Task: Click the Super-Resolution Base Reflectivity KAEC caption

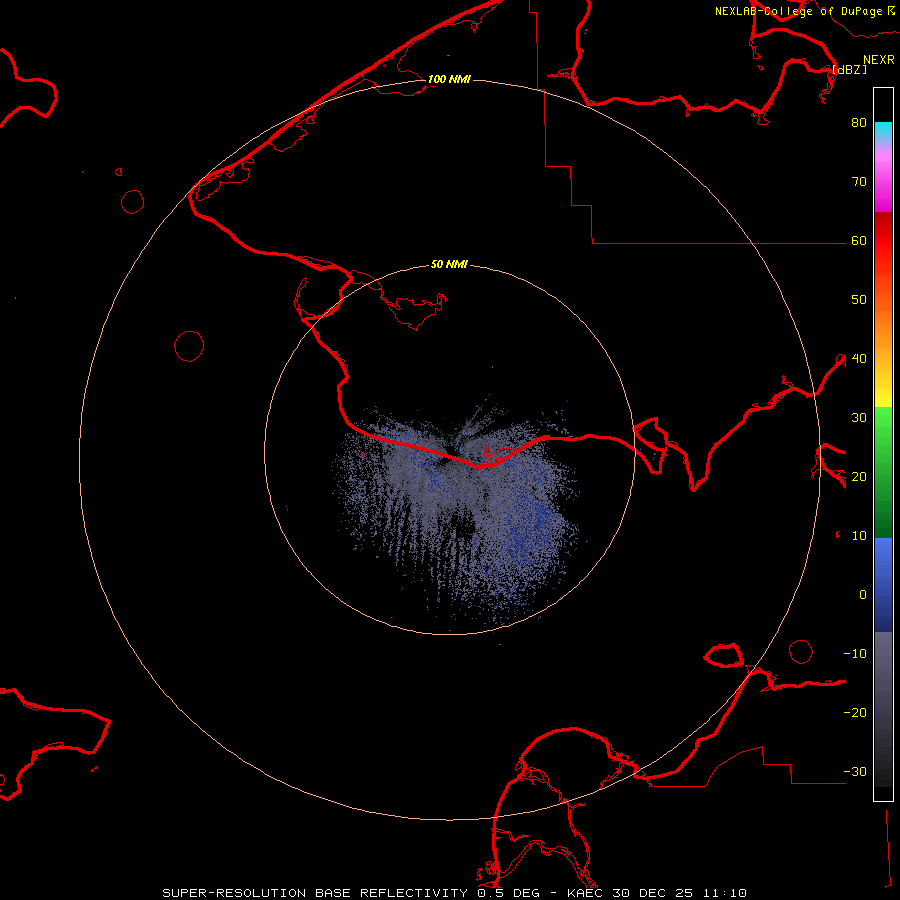Action: 455,893
